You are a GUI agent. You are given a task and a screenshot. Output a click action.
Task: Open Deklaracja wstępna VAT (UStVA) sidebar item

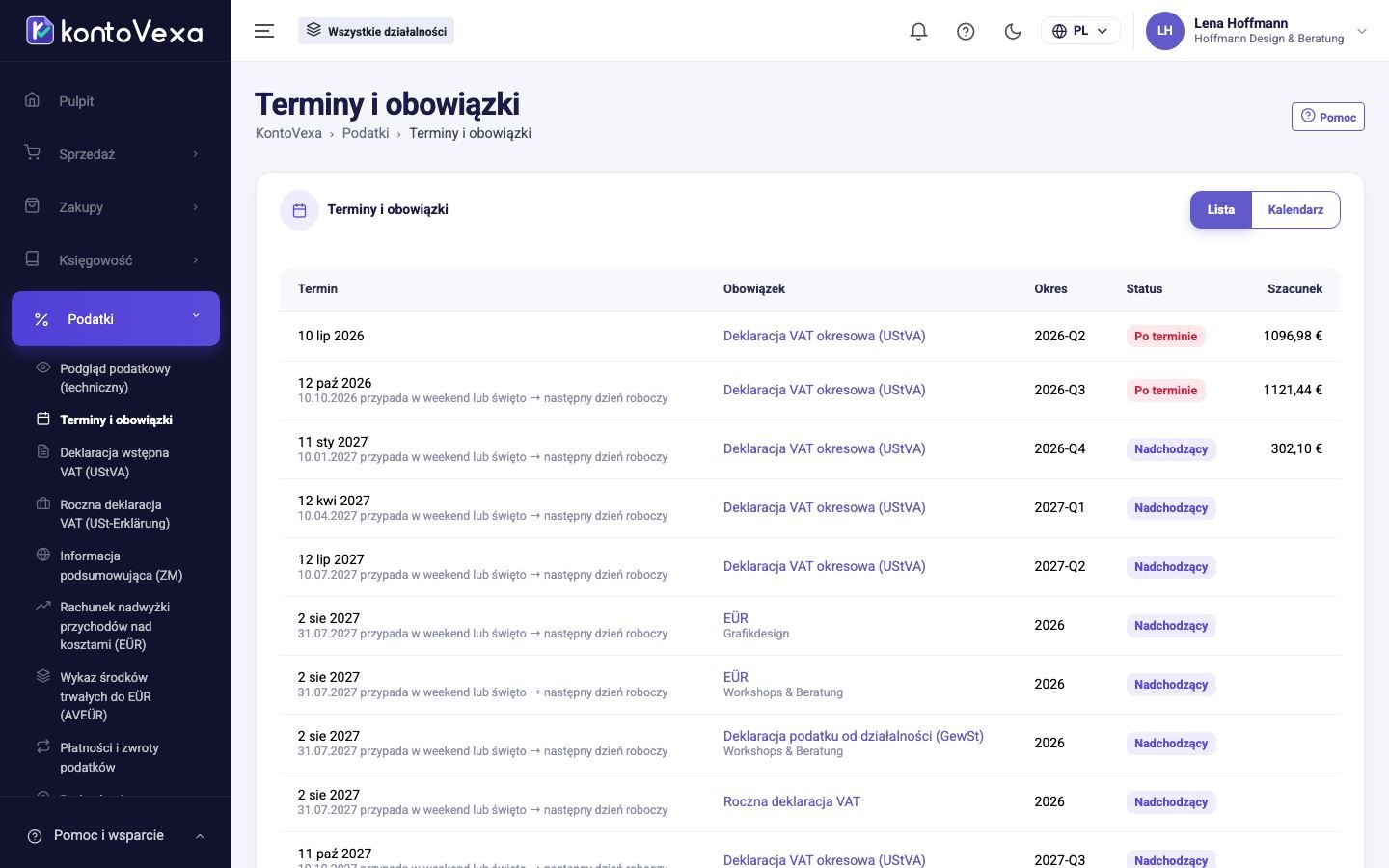pos(114,462)
